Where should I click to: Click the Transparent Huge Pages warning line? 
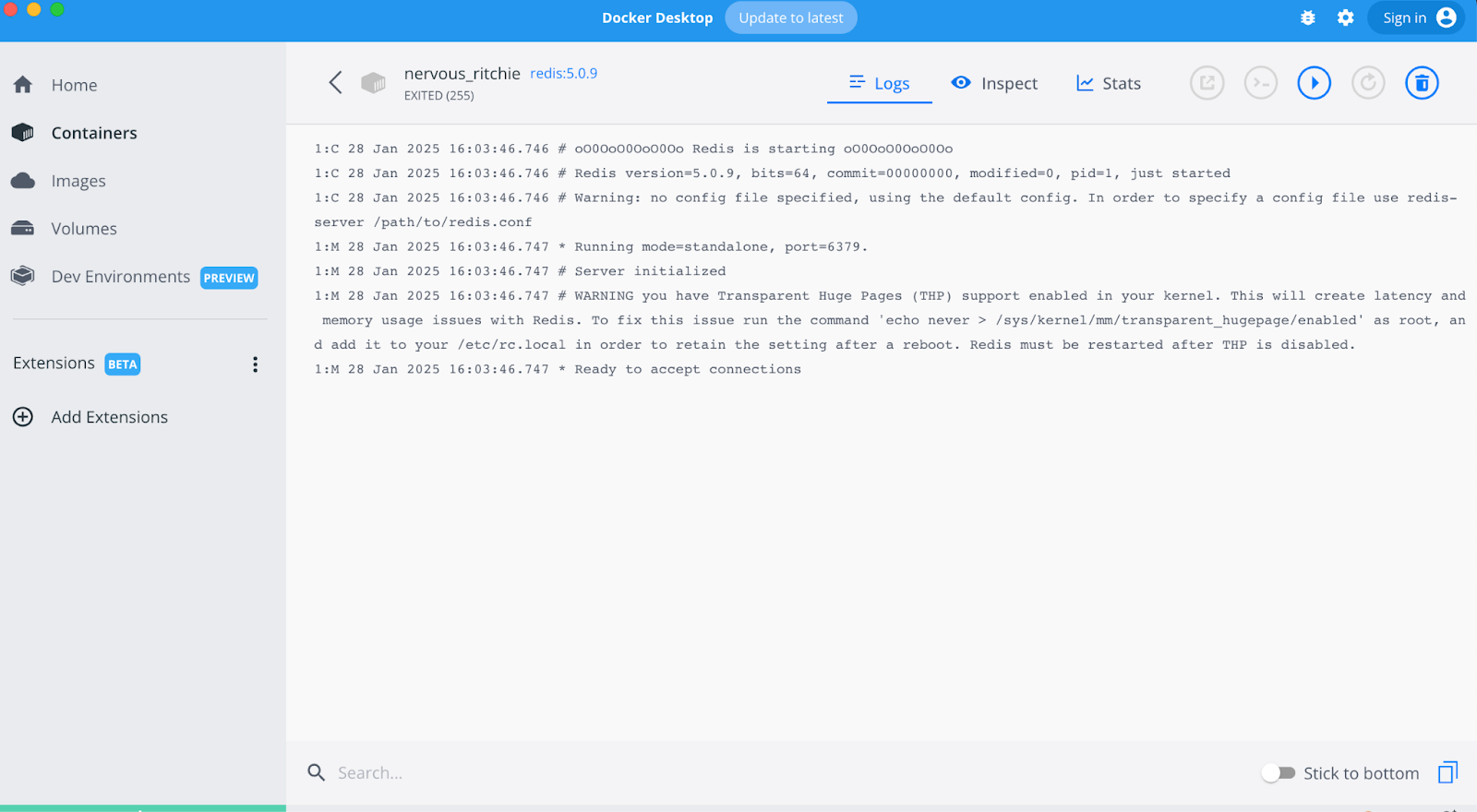pyautogui.click(x=890, y=320)
